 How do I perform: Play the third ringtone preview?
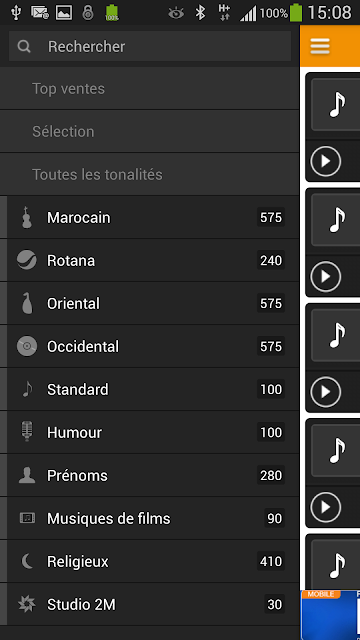click(325, 392)
